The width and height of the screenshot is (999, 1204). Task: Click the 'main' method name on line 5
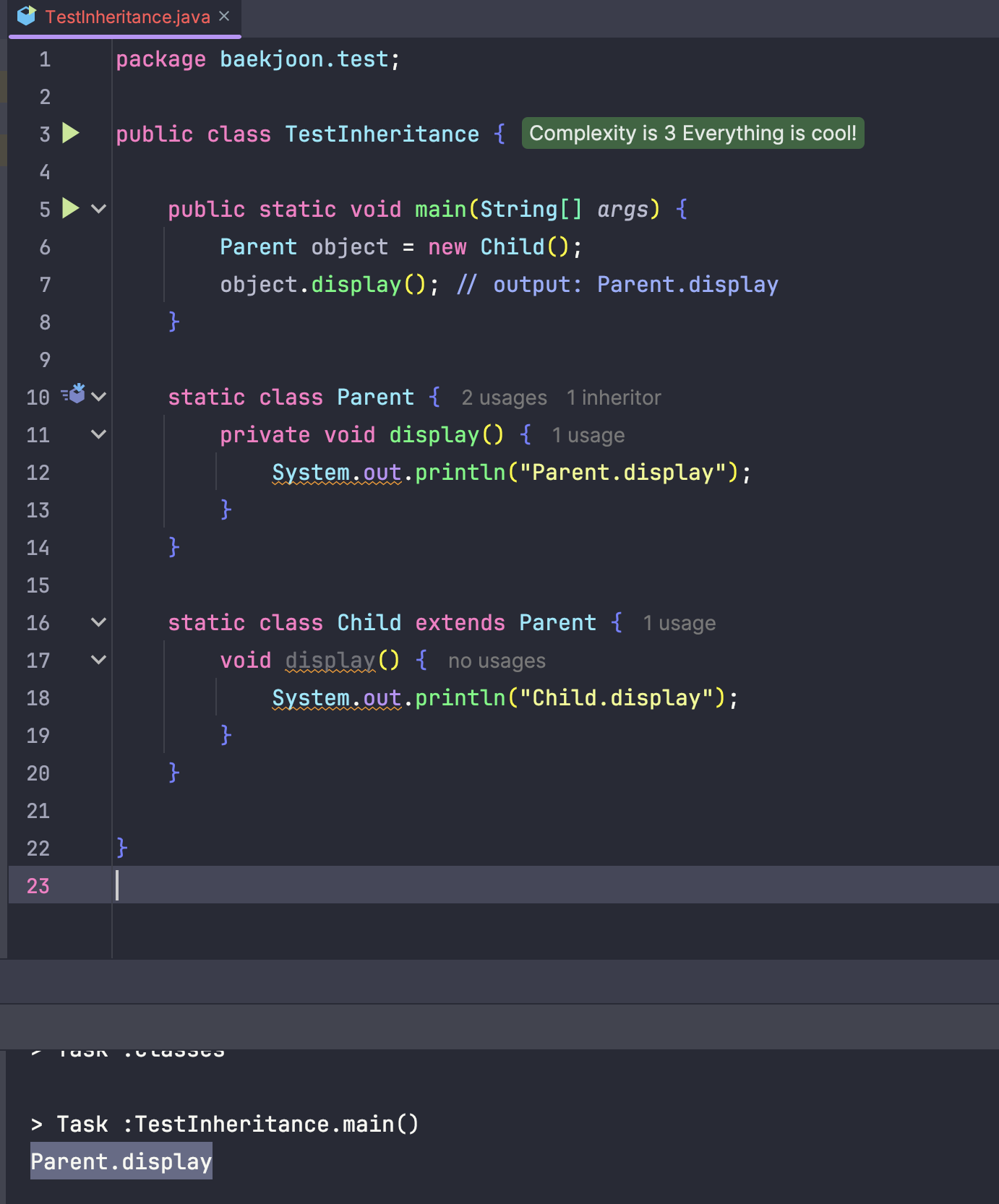click(x=441, y=209)
